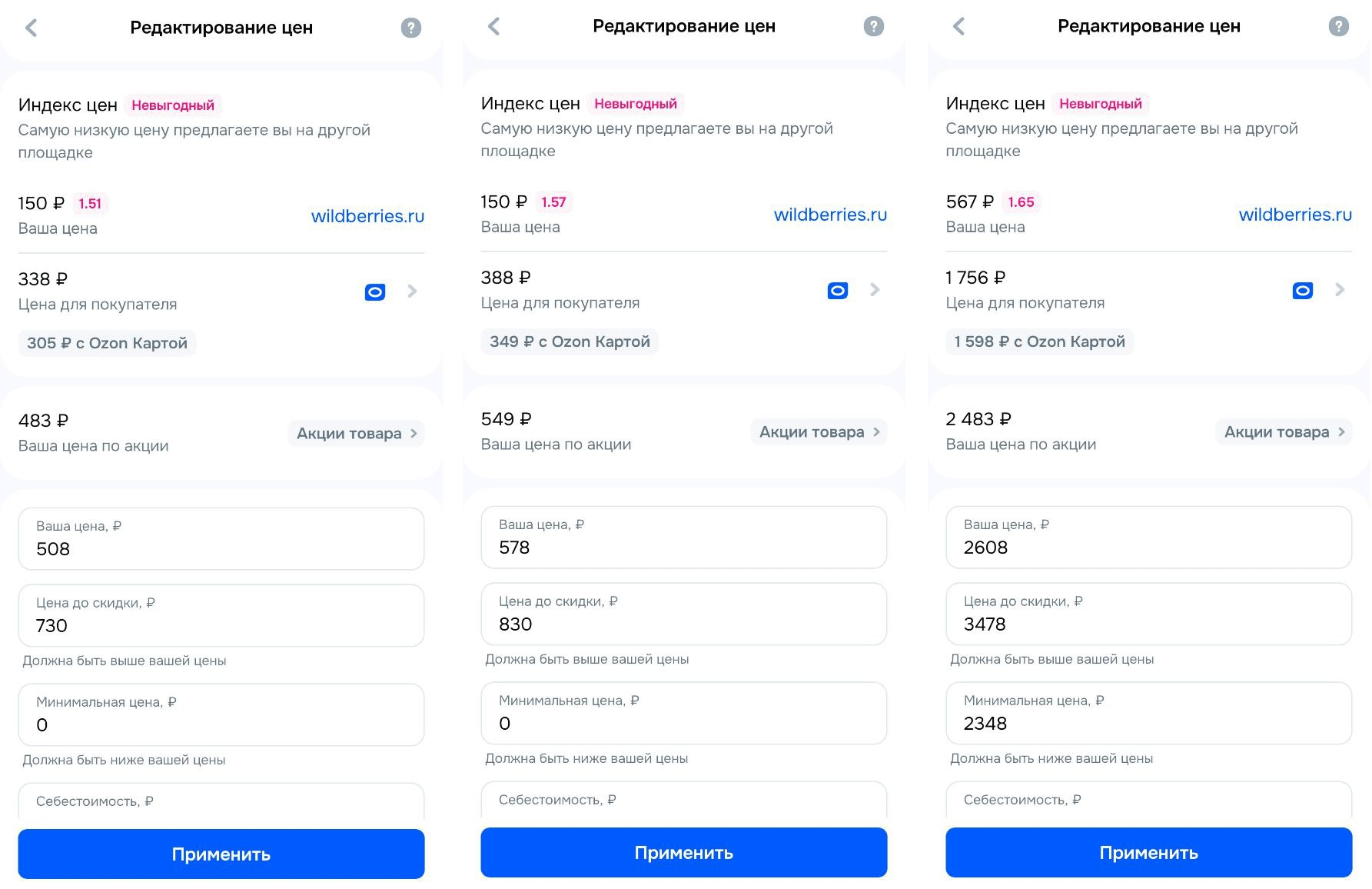Click the Ozon card icon beside 1 756 ₽
Image resolution: width=1372 pixels, height=889 pixels.
point(1302,291)
